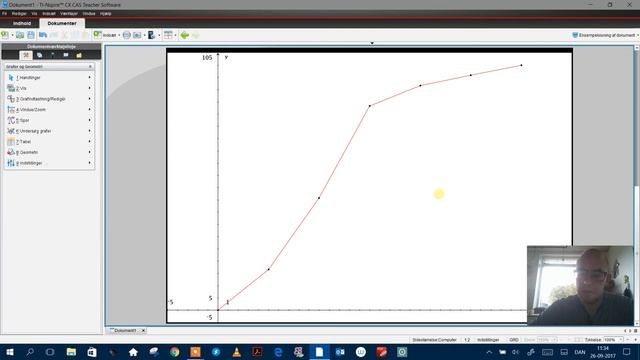Open Outlook from the taskbar
The width and height of the screenshot is (640, 360).
(x=340, y=352)
